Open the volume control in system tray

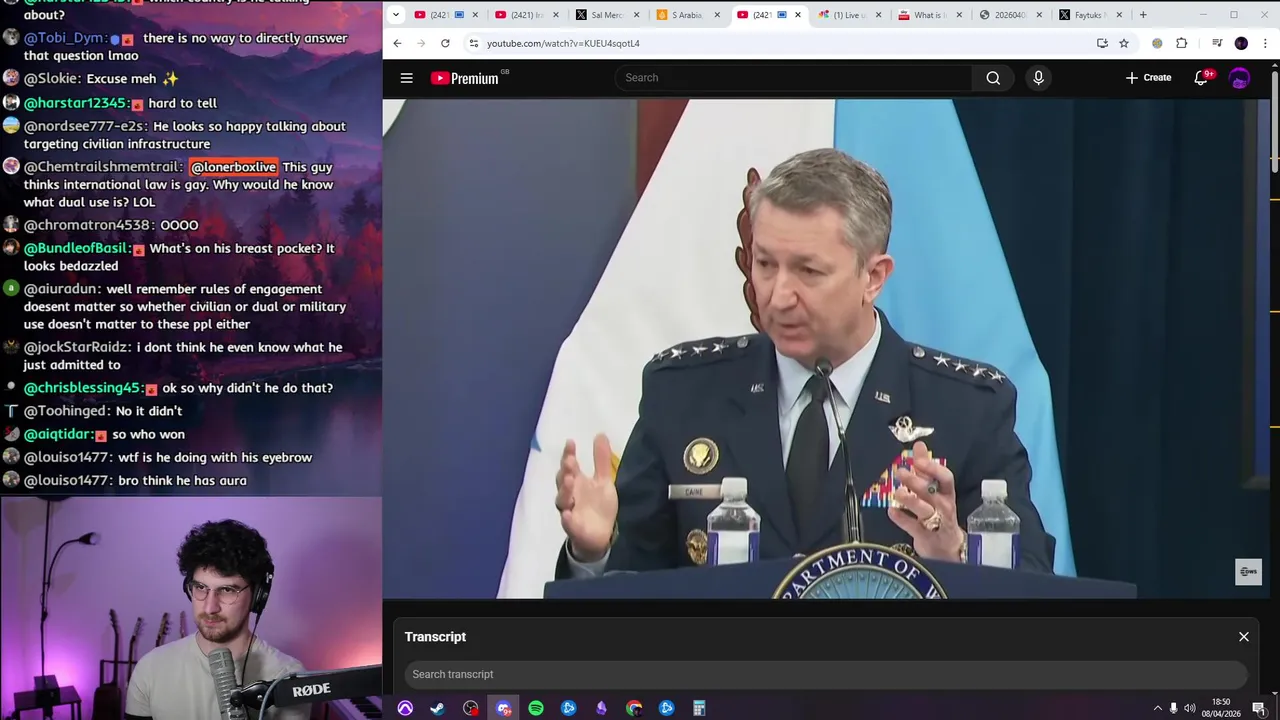click(x=1190, y=709)
